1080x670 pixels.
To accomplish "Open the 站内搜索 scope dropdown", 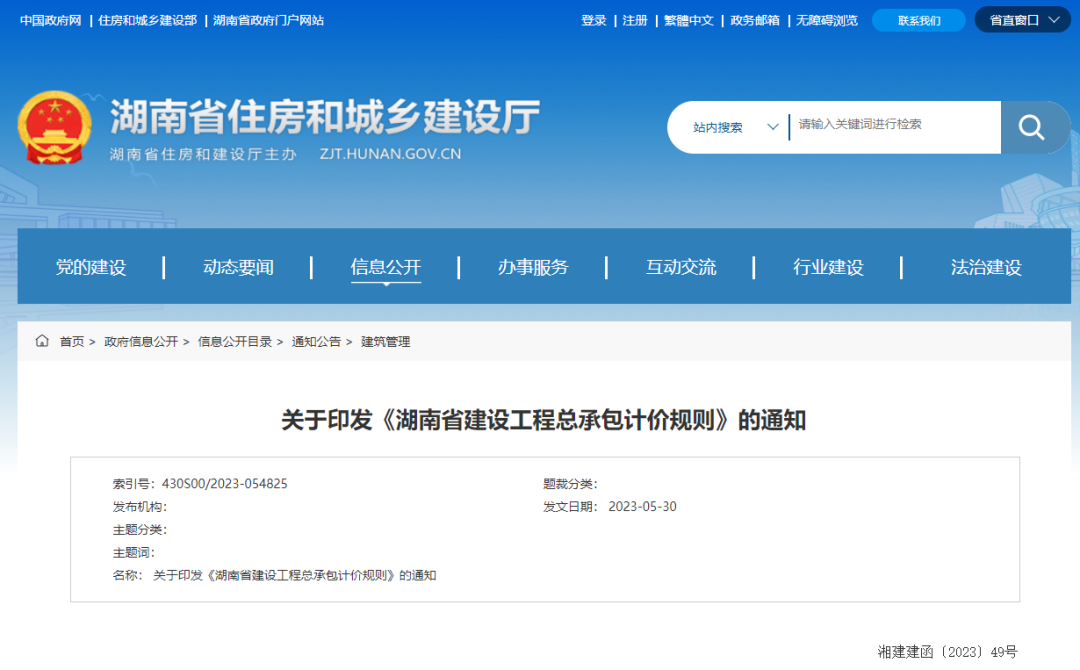I will tap(735, 127).
